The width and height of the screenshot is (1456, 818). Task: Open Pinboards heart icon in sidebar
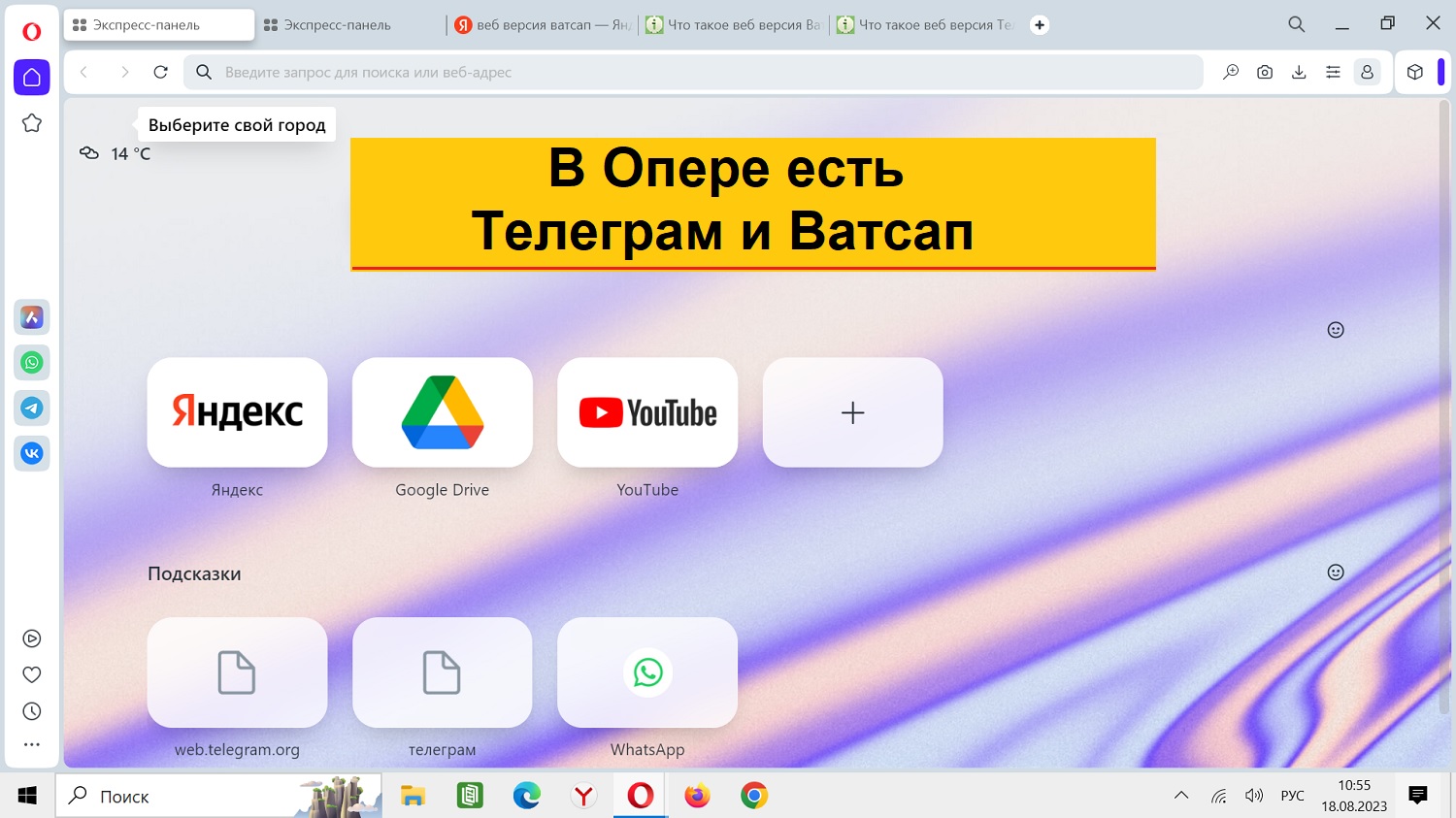pyautogui.click(x=32, y=674)
